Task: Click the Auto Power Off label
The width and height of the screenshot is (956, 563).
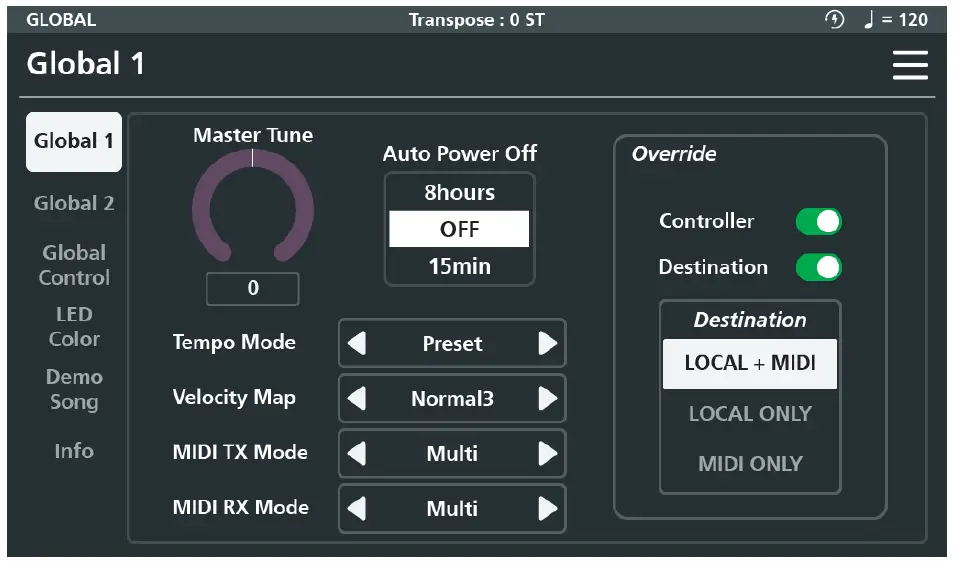Action: click(460, 154)
